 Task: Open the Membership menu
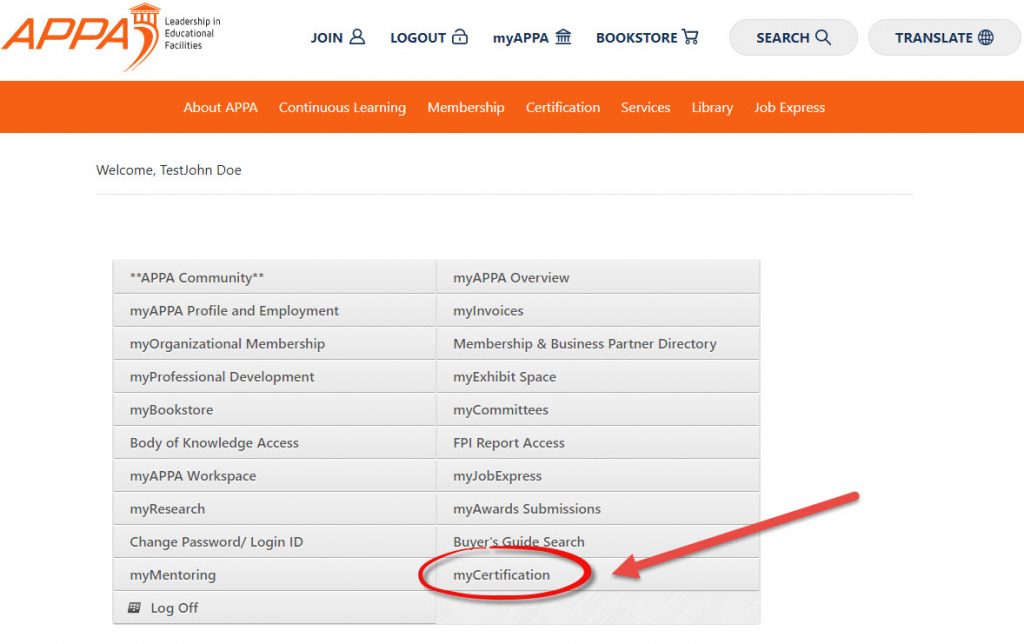[x=466, y=107]
